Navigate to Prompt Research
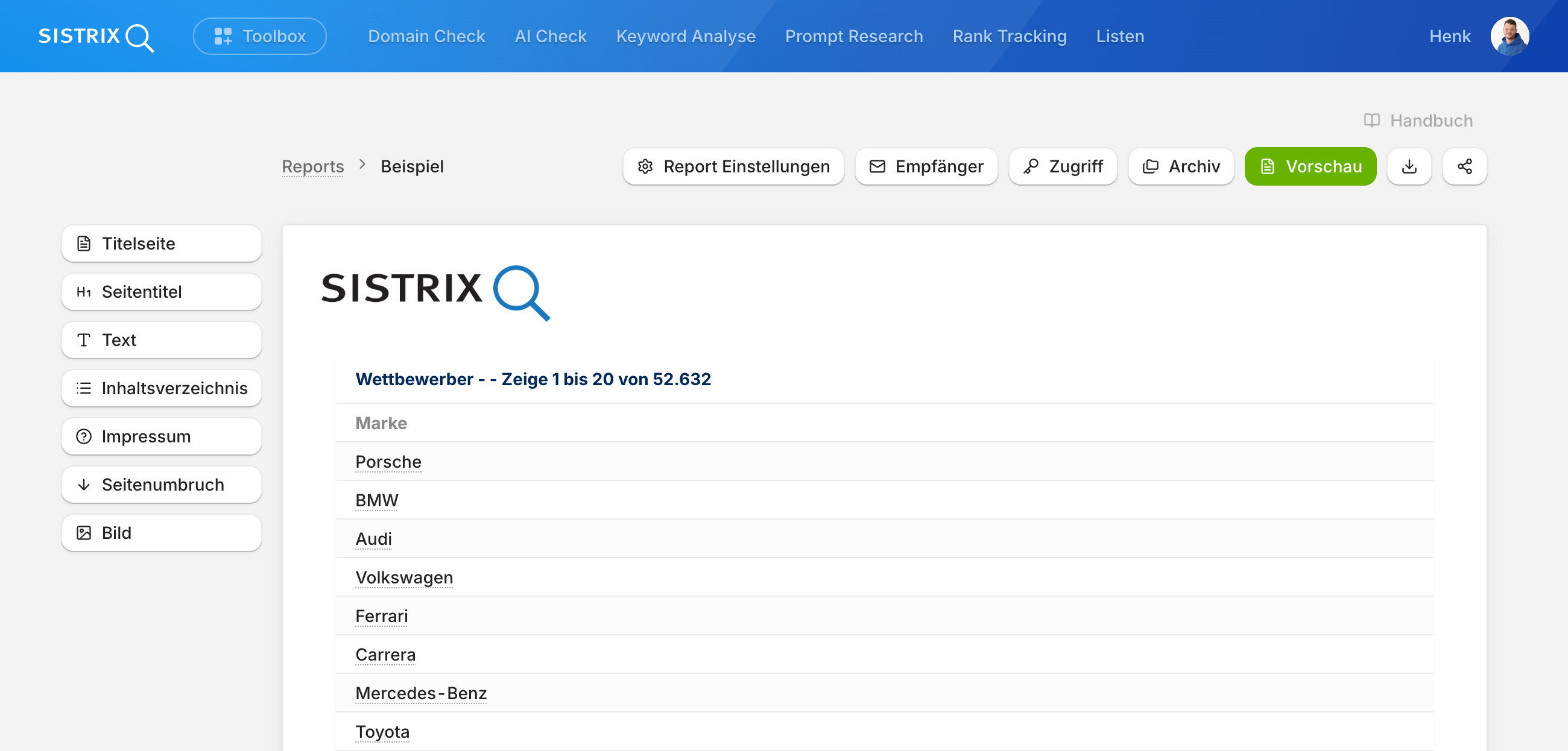The height and width of the screenshot is (751, 1568). [853, 37]
